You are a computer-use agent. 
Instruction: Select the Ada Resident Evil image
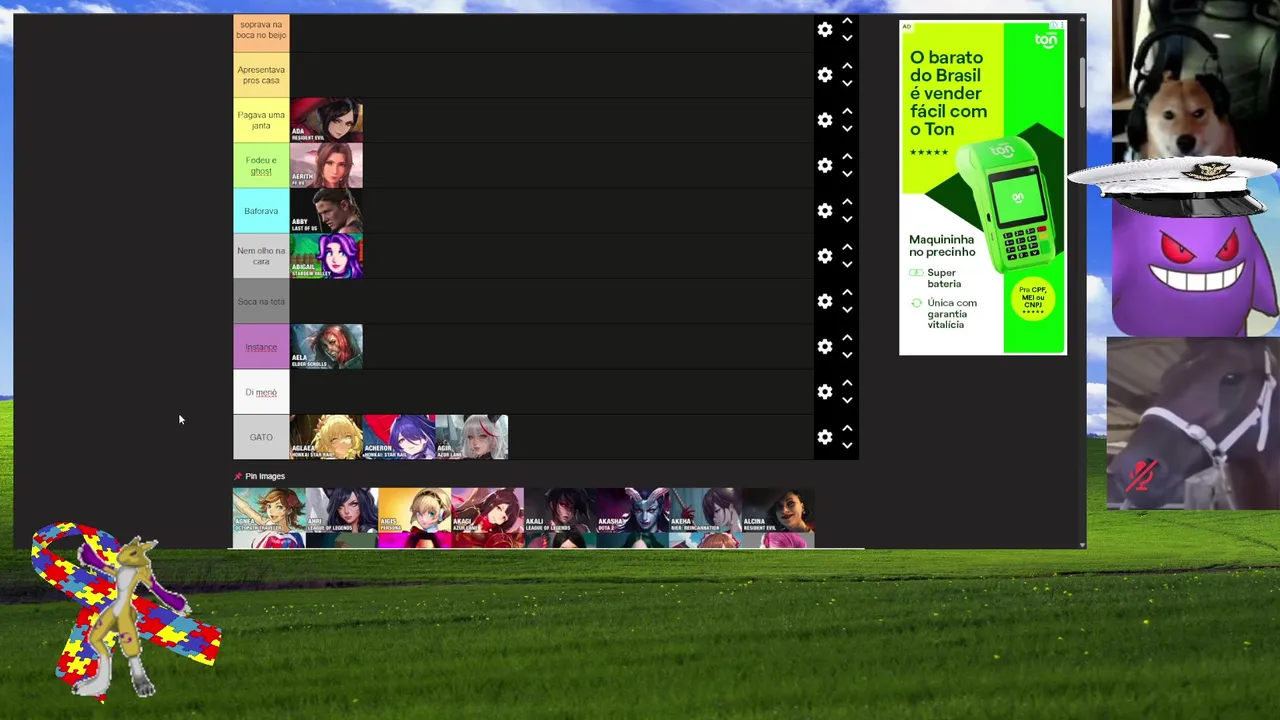(x=326, y=120)
